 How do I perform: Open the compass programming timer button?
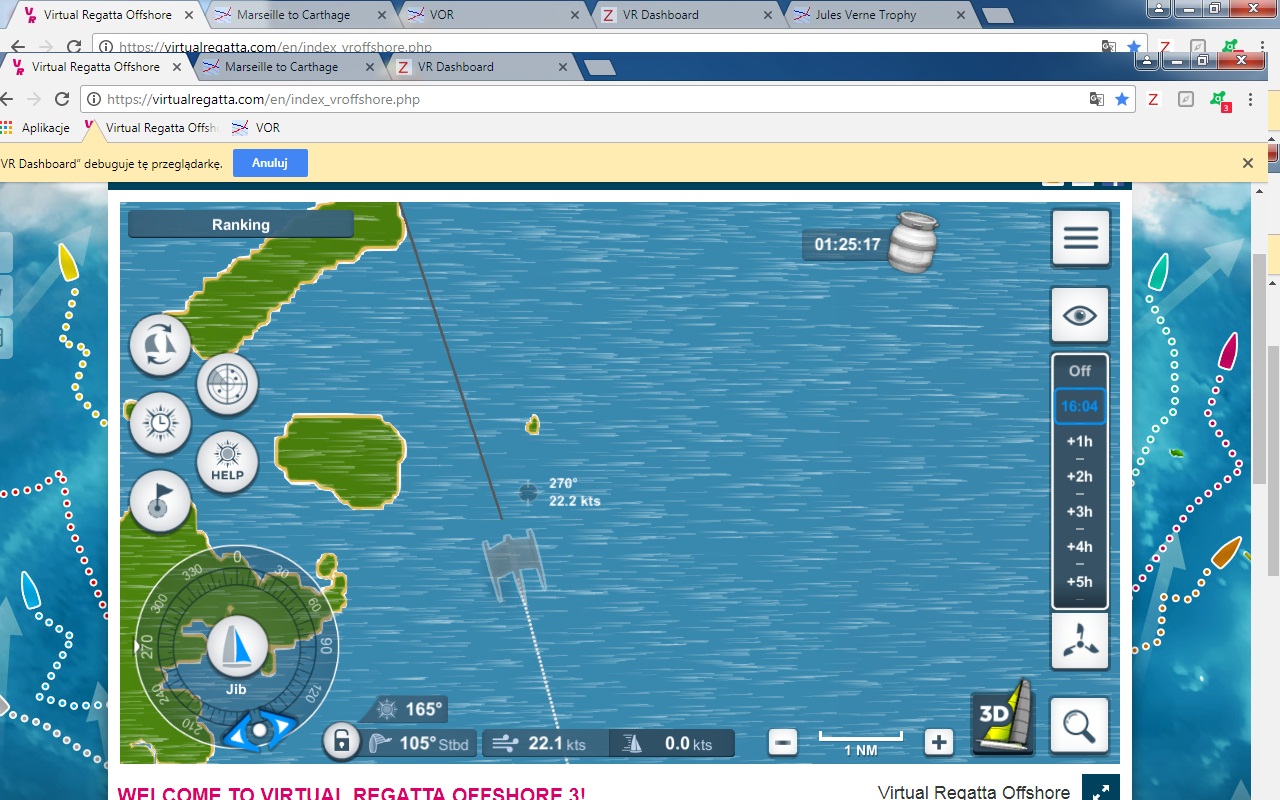point(160,423)
